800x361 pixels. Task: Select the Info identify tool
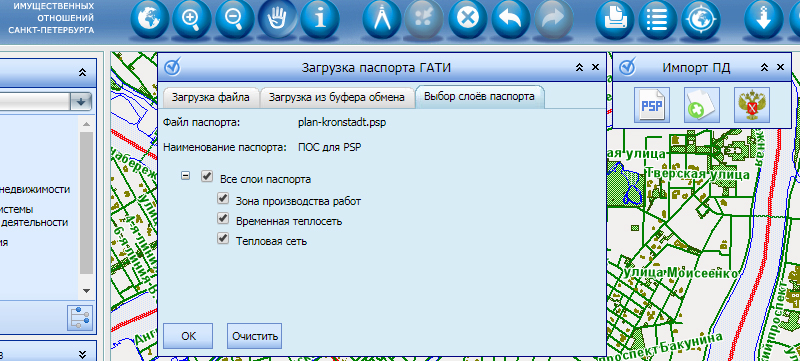[x=320, y=20]
